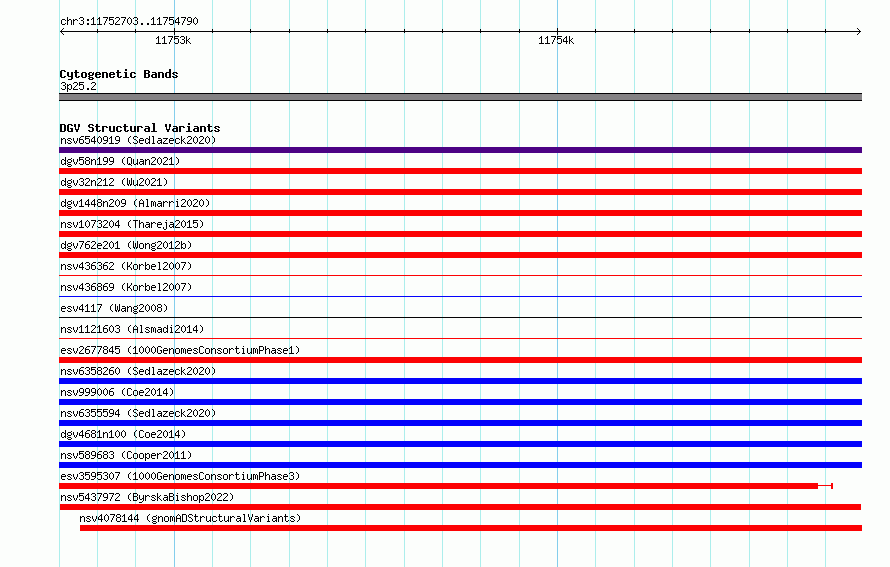890x567 pixels.
Task: Open nsv589683 (Cooper2011) label
Action: [x=126, y=455]
